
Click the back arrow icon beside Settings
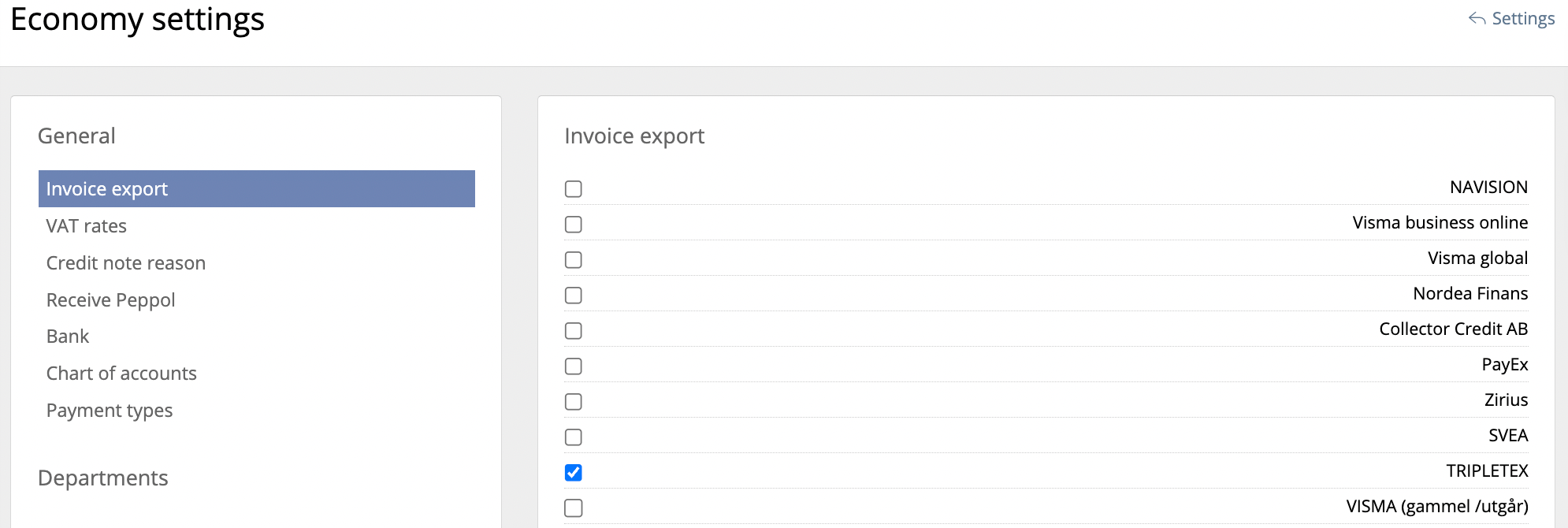pos(1477,19)
